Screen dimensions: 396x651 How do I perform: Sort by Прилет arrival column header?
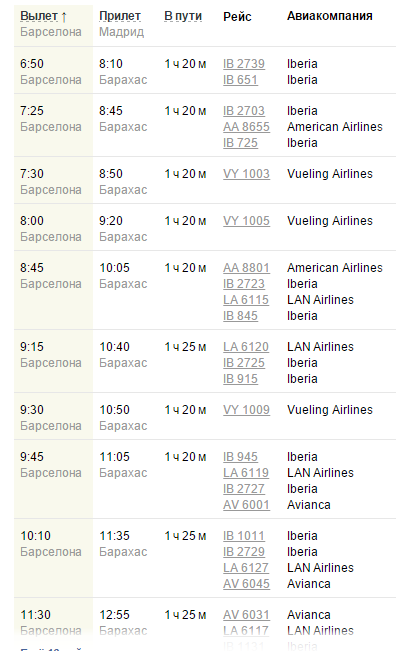tap(120, 16)
